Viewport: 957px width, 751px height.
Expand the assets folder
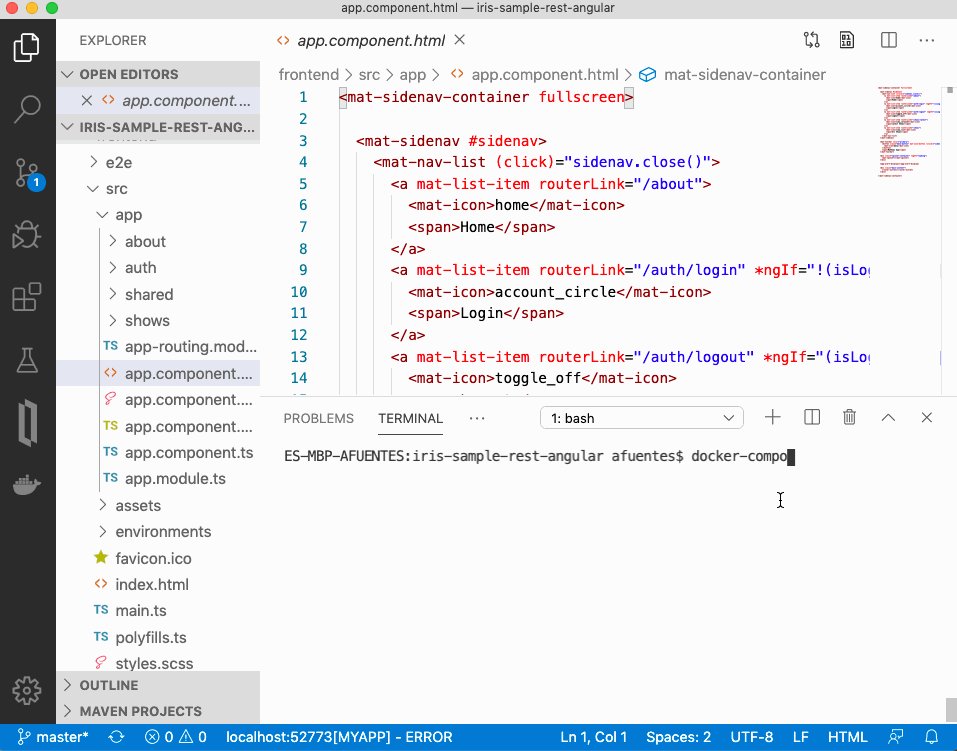(137, 505)
